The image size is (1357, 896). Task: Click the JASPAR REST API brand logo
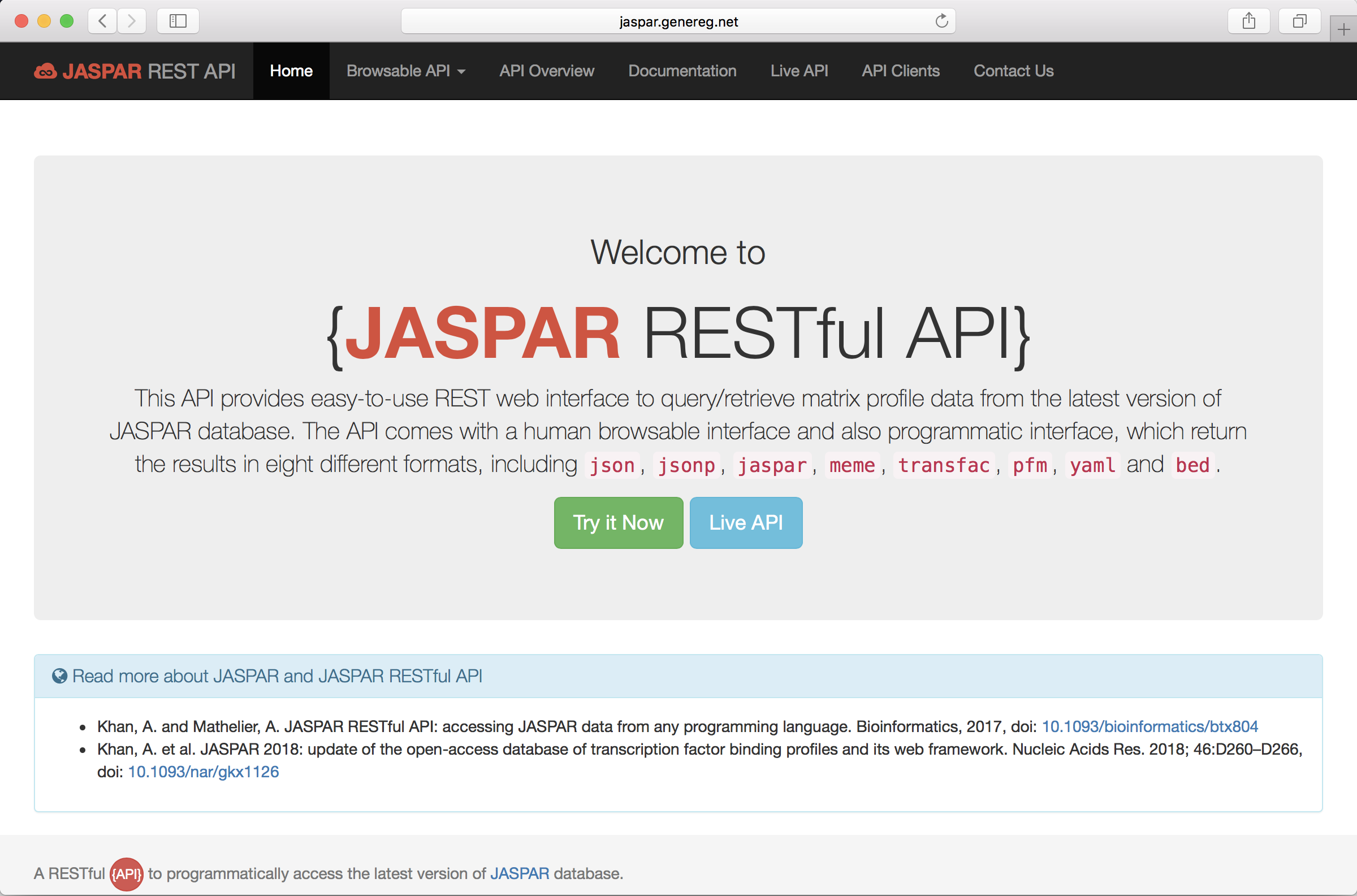(135, 71)
